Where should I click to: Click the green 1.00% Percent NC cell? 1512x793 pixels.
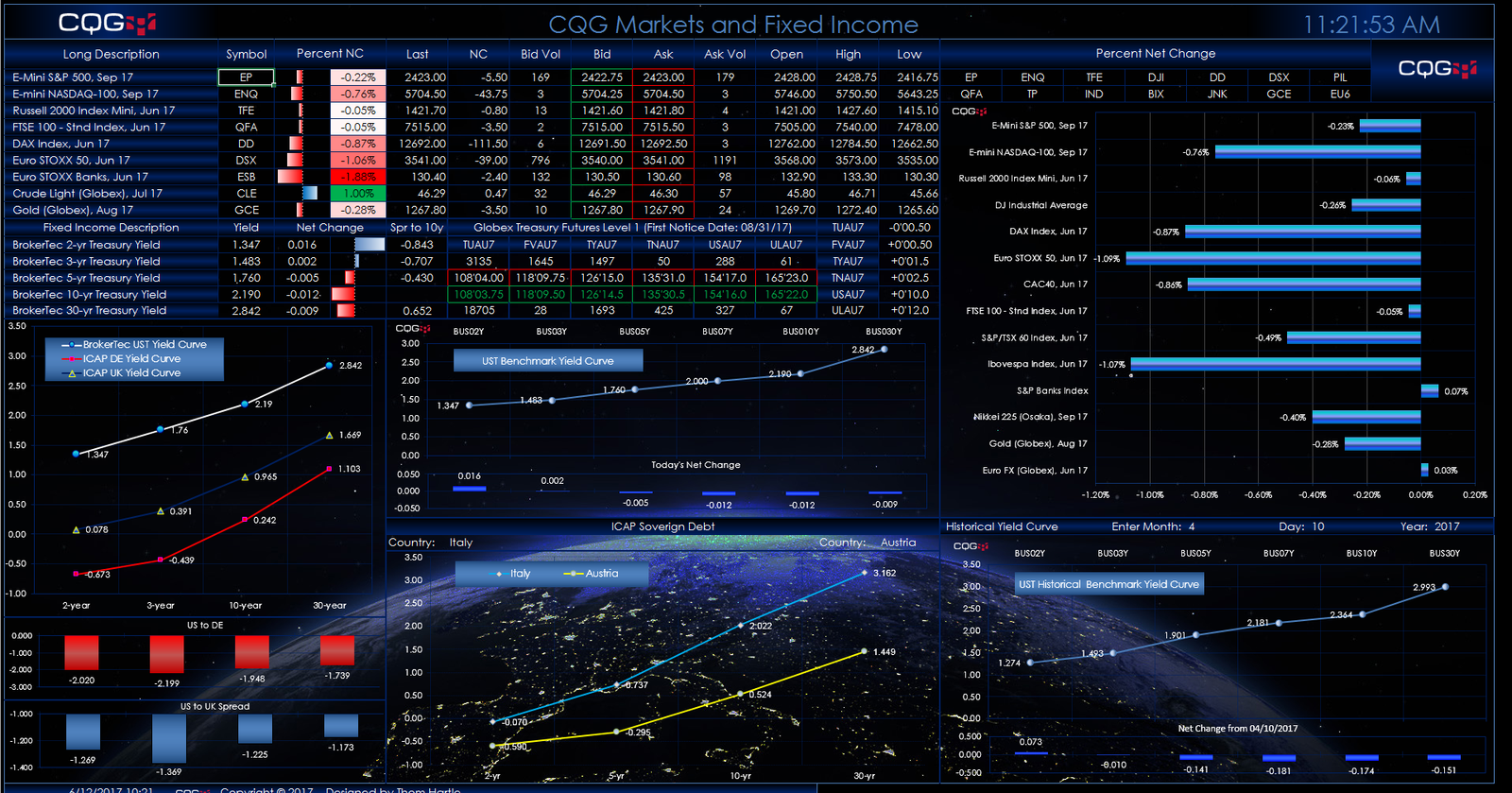pyautogui.click(x=358, y=193)
